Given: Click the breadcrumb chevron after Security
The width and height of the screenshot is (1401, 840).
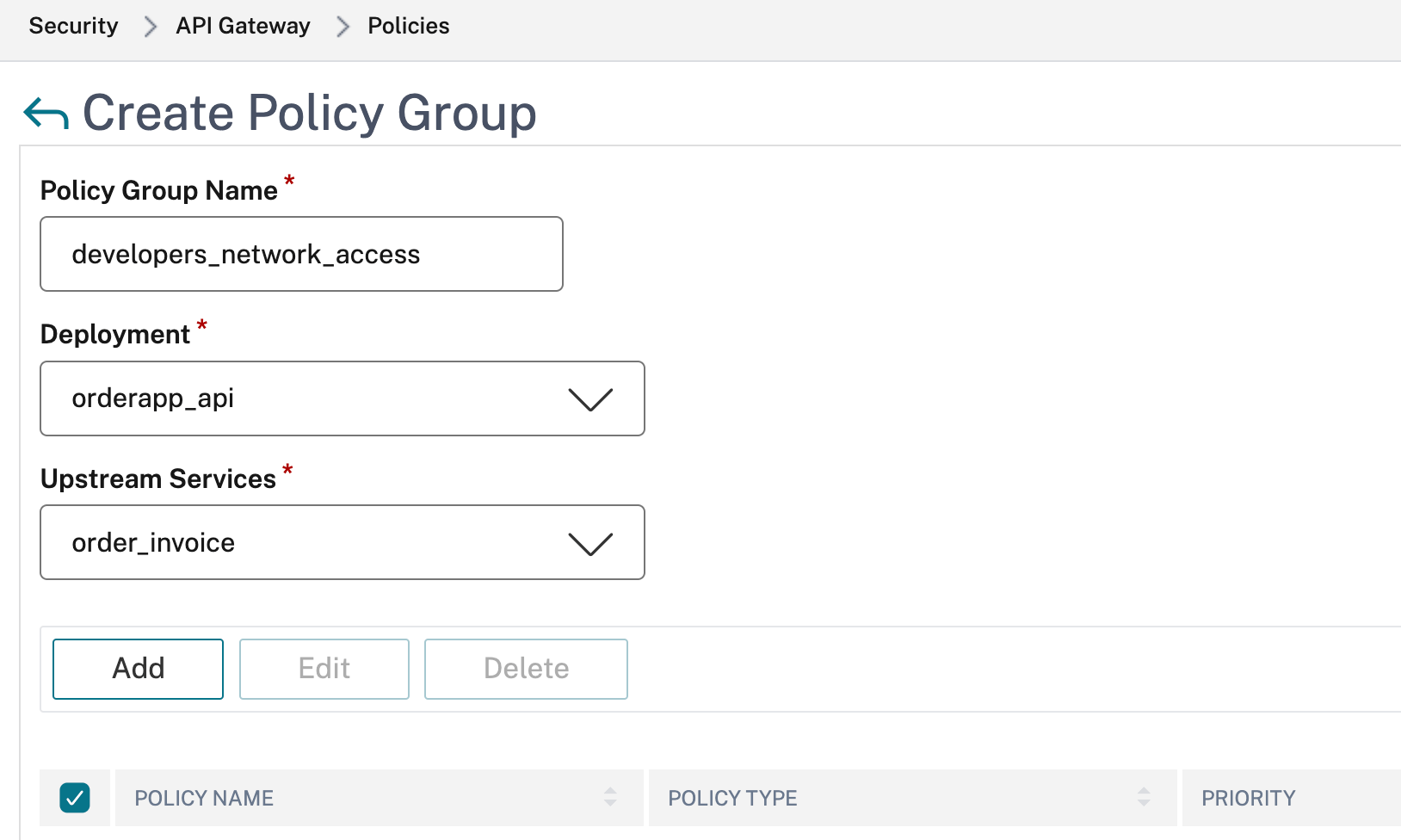Looking at the screenshot, I should click(x=151, y=27).
